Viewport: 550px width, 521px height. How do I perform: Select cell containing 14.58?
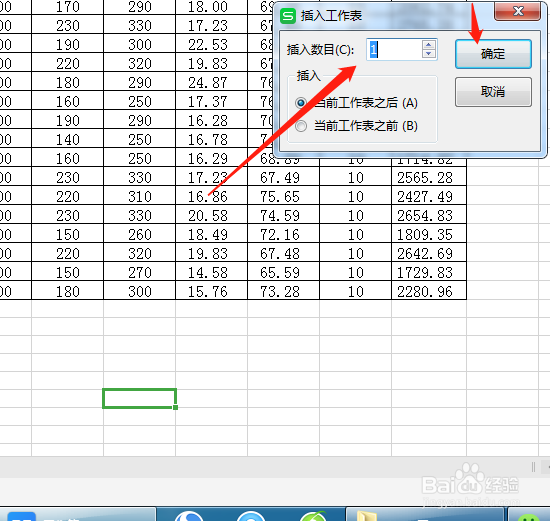point(211,271)
